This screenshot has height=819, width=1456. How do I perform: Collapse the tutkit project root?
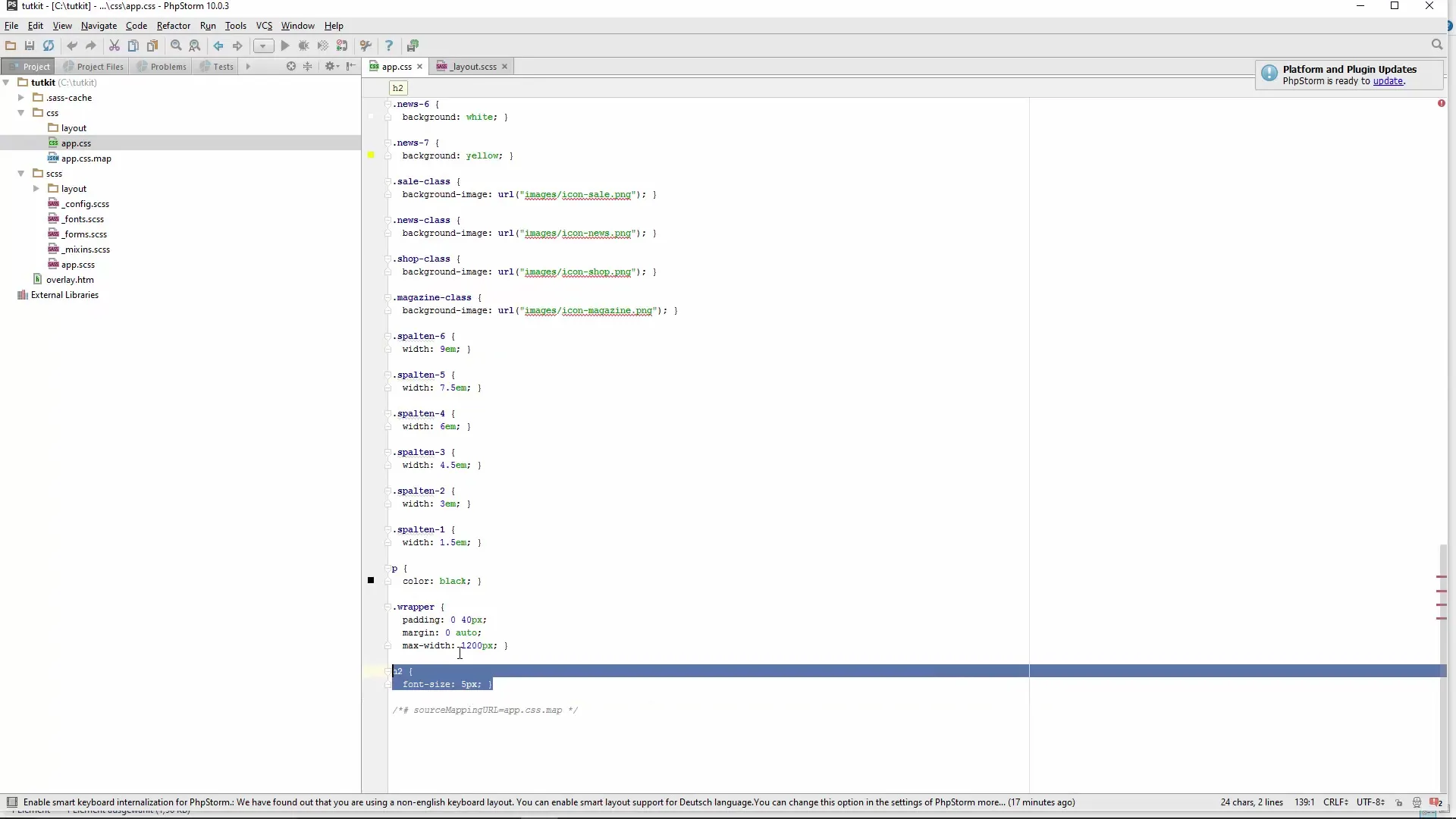(7, 83)
